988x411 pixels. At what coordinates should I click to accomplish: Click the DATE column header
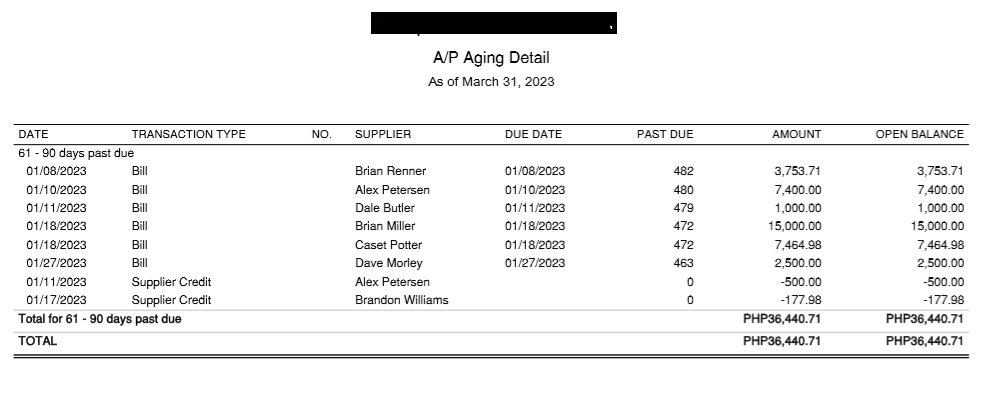(x=33, y=134)
